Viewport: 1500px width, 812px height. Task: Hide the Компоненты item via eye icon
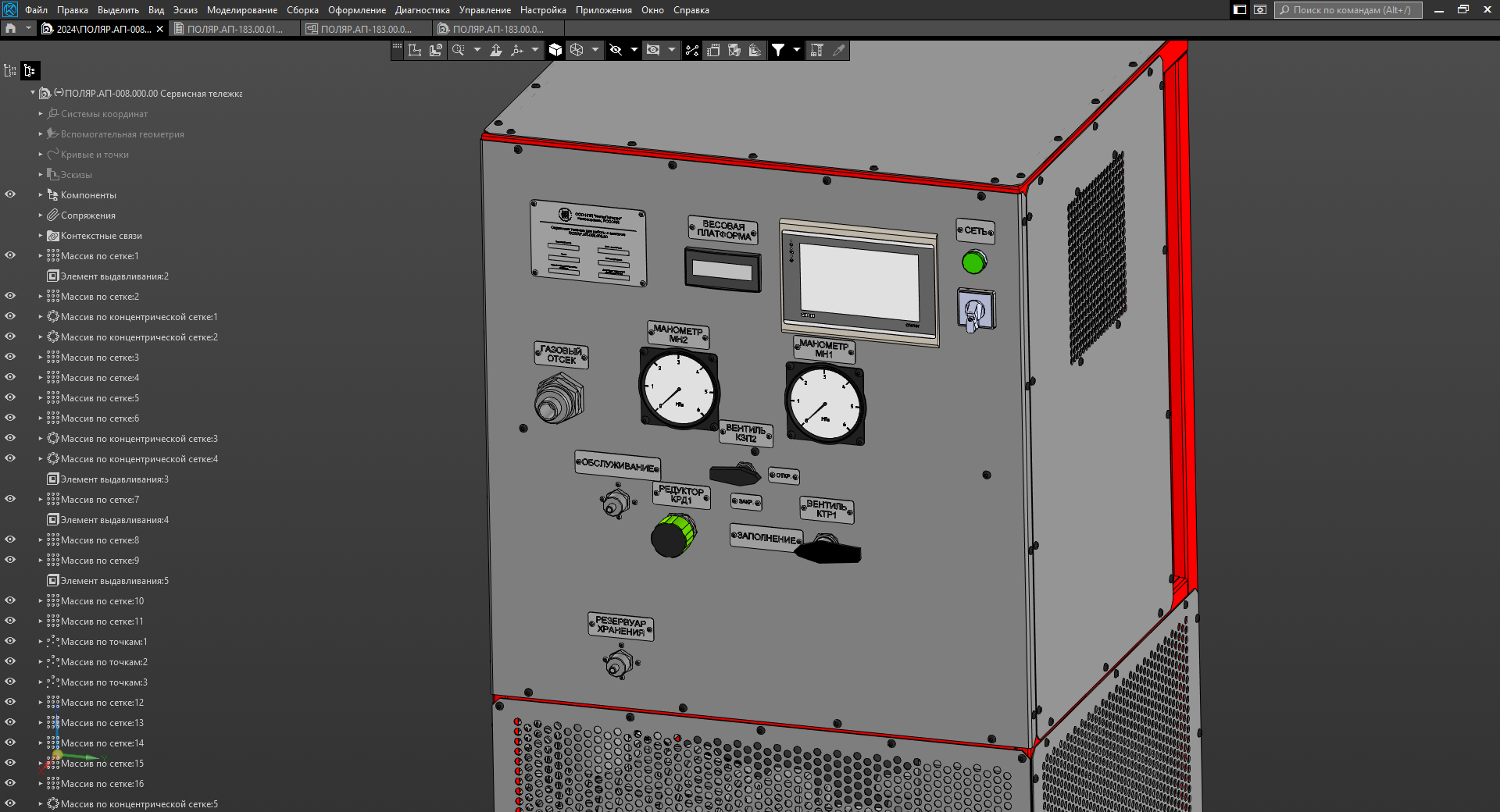coord(10,194)
